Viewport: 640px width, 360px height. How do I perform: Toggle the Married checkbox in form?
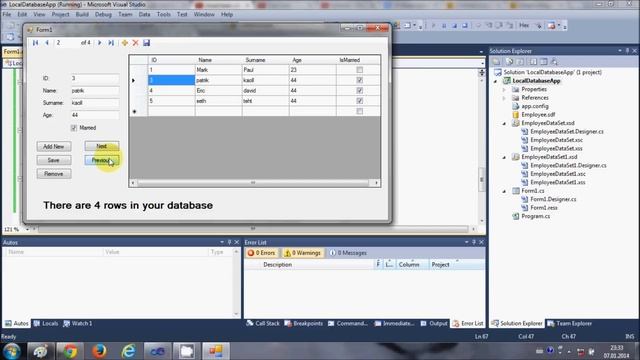pyautogui.click(x=74, y=128)
